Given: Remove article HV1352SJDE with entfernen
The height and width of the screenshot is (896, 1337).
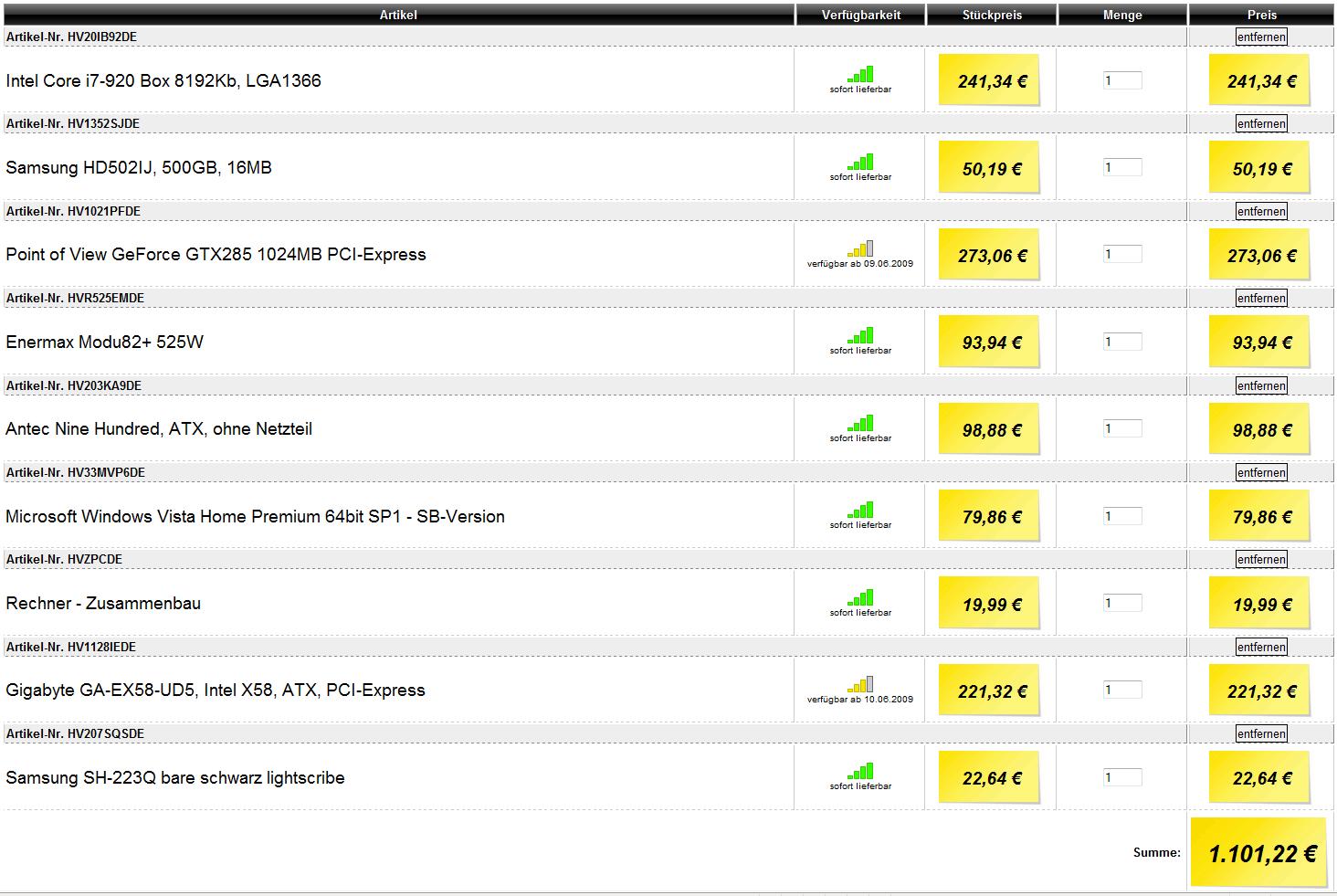Looking at the screenshot, I should coord(1261,123).
